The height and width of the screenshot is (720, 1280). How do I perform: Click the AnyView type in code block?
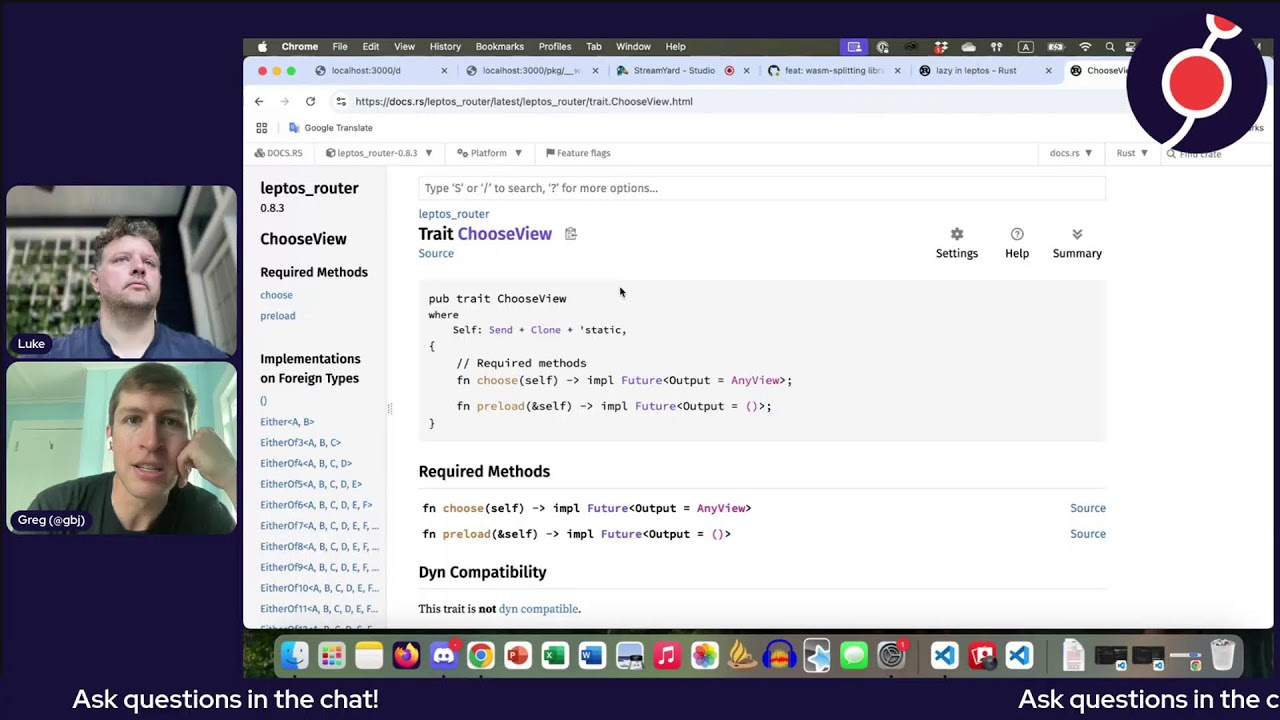tap(755, 380)
